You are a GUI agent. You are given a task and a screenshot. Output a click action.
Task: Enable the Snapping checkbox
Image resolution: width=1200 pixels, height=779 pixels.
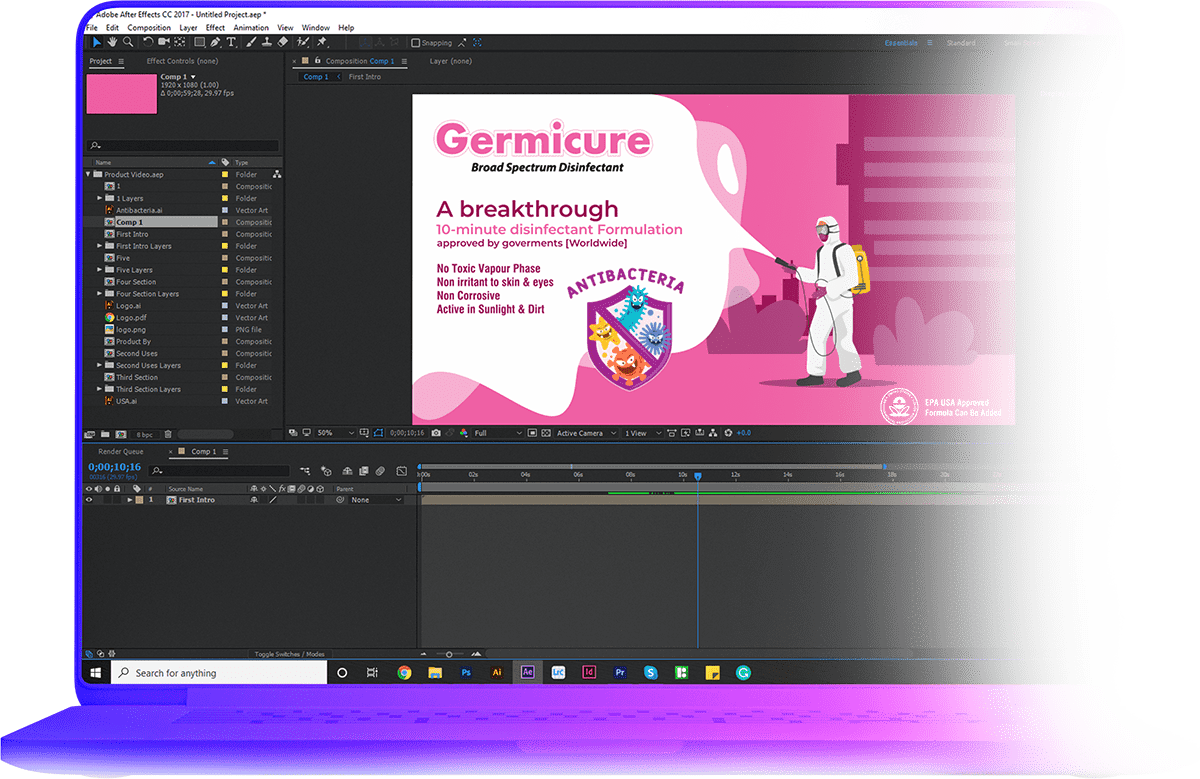[416, 43]
